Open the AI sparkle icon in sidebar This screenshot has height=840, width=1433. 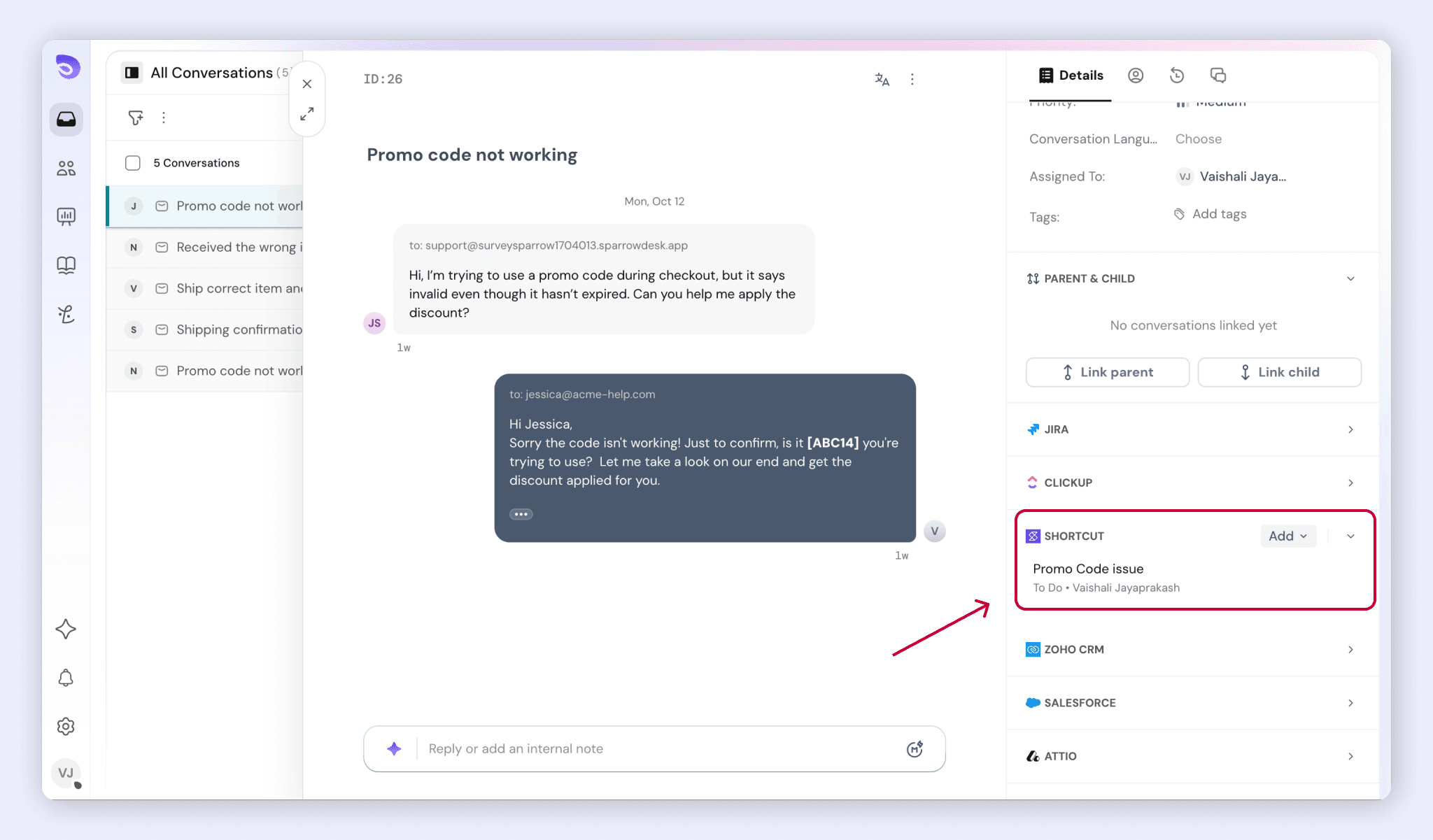pyautogui.click(x=66, y=629)
